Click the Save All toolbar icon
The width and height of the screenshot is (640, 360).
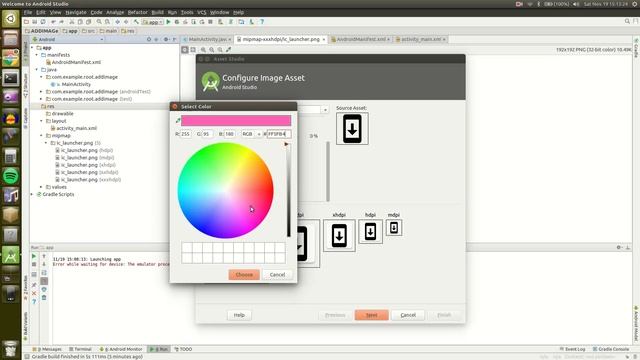point(35,22)
